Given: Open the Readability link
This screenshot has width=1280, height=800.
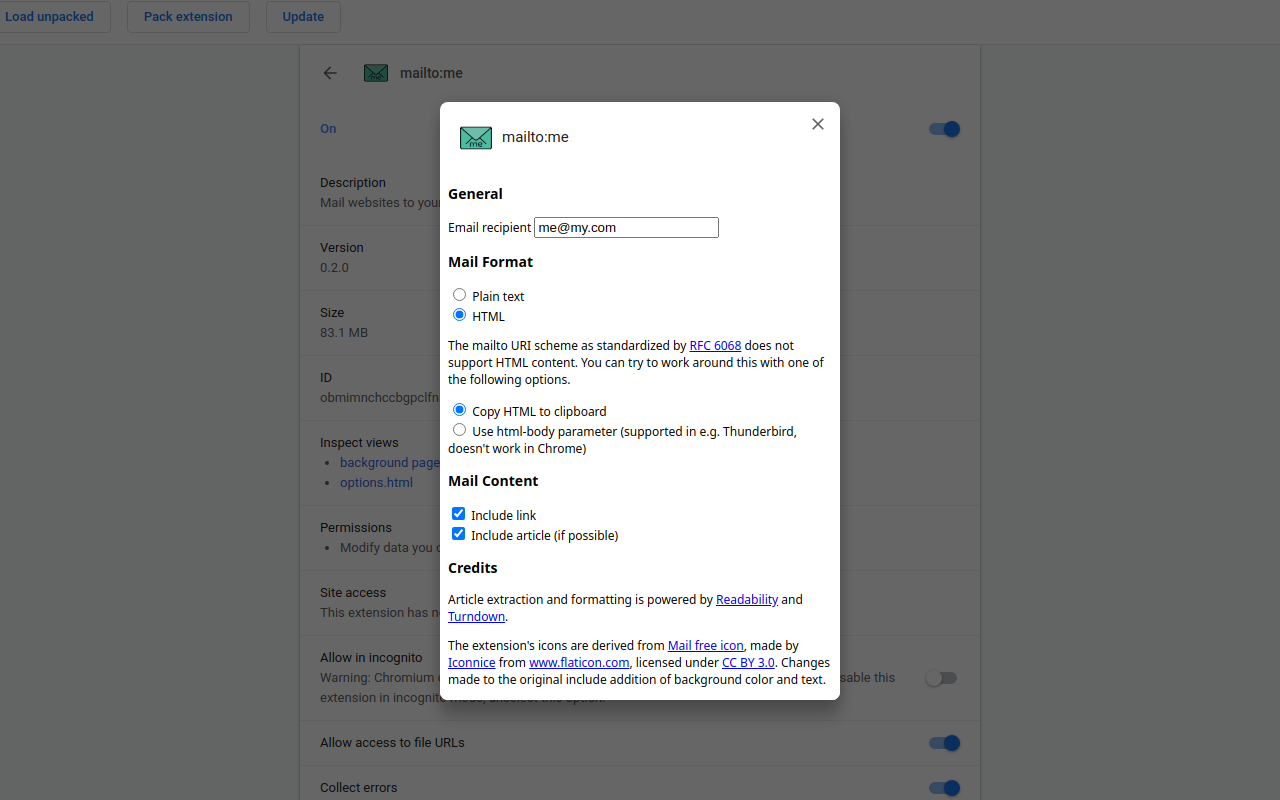Looking at the screenshot, I should [747, 599].
